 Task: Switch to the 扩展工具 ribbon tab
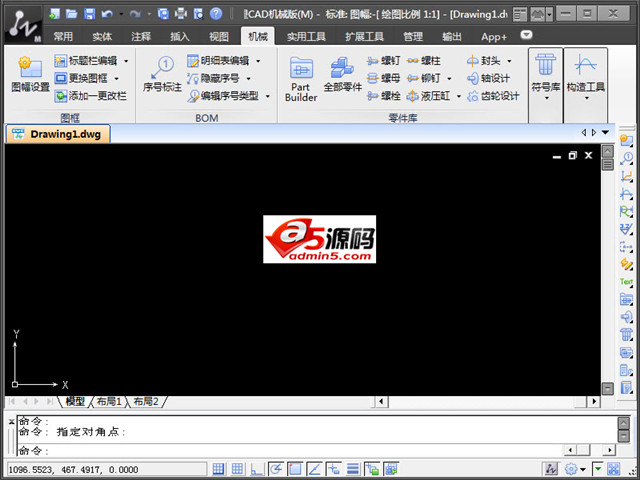click(364, 37)
